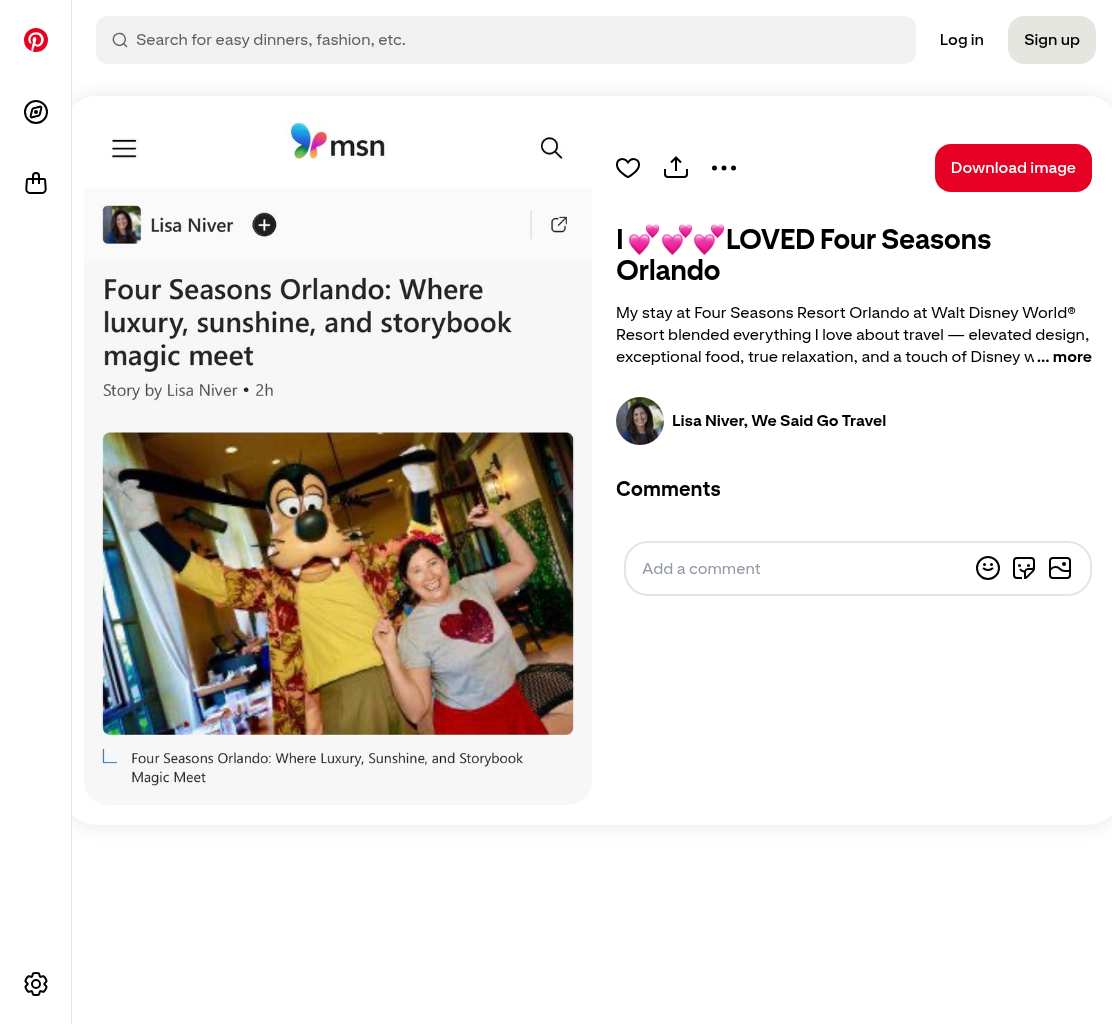
Task: Open the sticker picker in comment box
Action: (1023, 568)
